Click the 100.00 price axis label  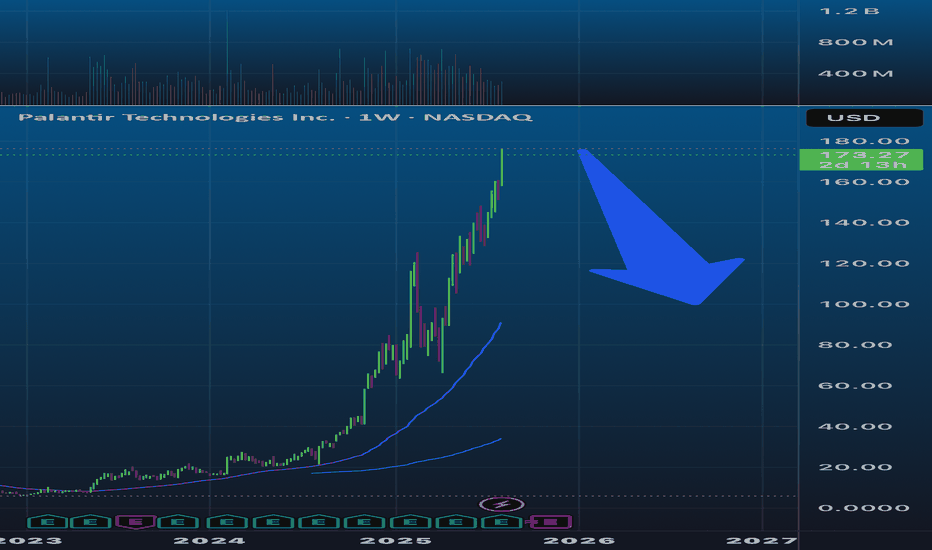click(864, 304)
